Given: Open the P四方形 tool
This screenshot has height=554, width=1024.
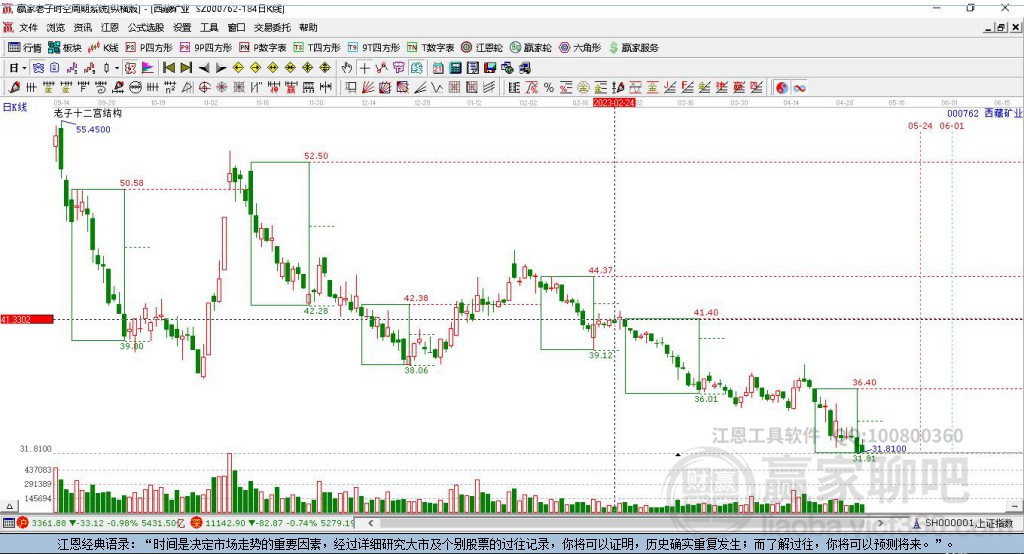Looking at the screenshot, I should pyautogui.click(x=149, y=48).
